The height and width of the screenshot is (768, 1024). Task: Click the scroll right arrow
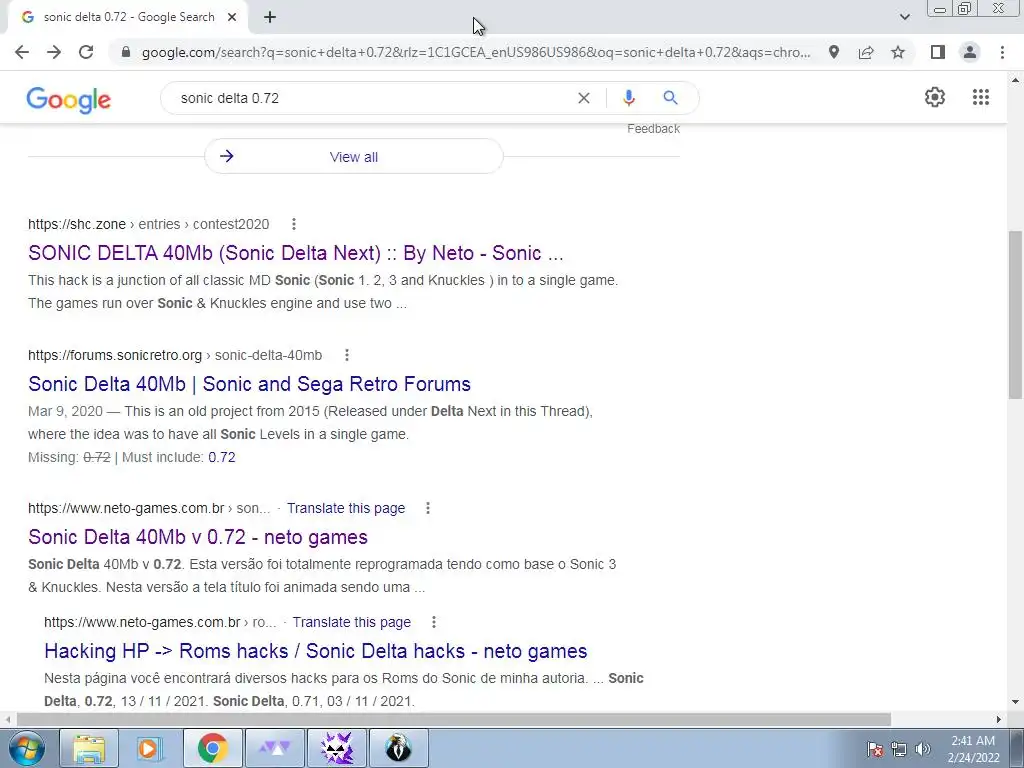[999, 719]
